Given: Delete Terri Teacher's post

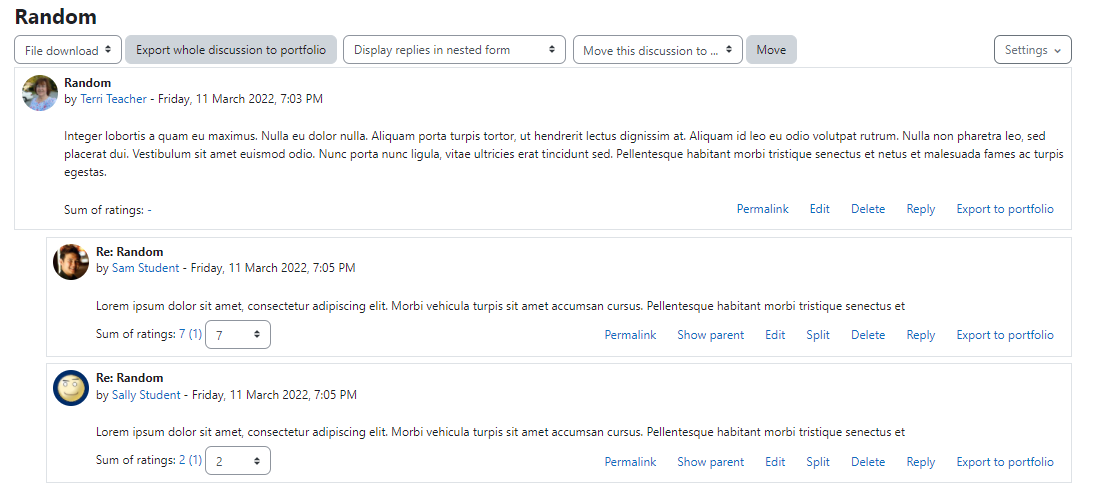Looking at the screenshot, I should [868, 209].
